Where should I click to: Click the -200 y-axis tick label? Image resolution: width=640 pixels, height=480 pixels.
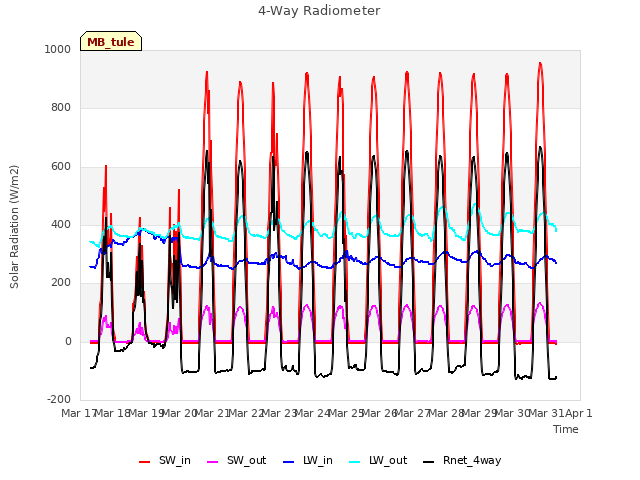click(59, 399)
